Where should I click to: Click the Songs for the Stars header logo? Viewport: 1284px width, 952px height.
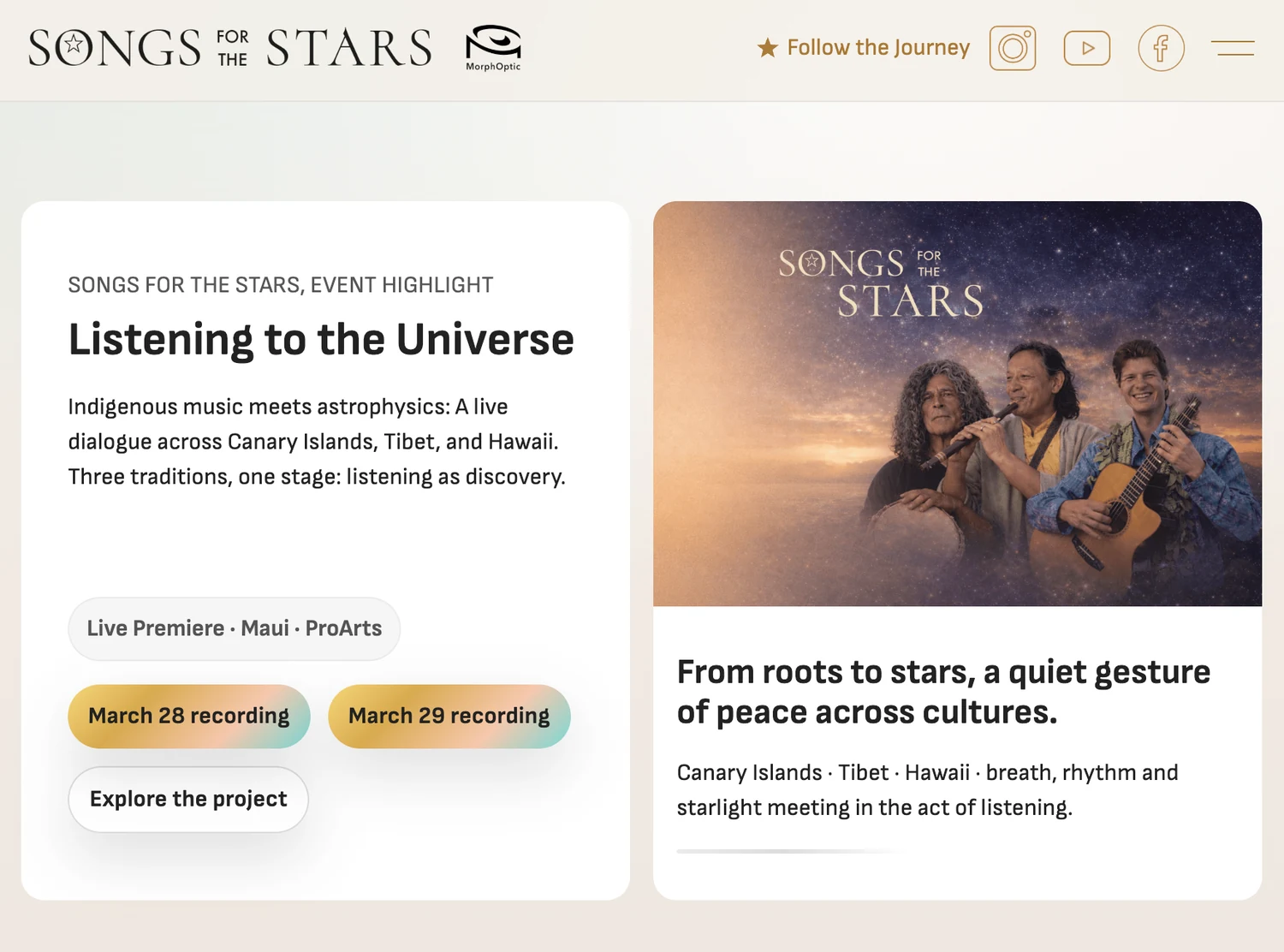230,48
